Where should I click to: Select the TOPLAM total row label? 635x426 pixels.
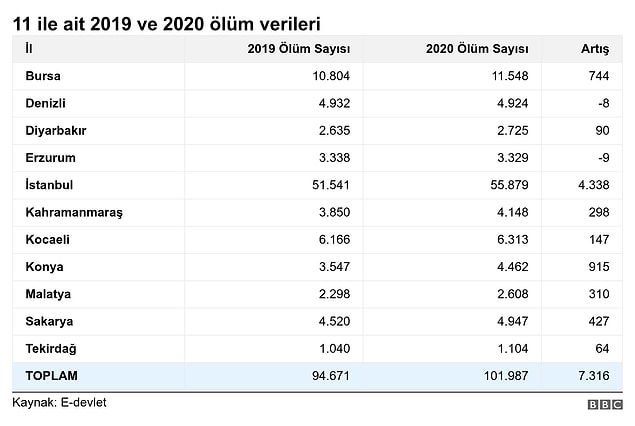[x=51, y=376]
